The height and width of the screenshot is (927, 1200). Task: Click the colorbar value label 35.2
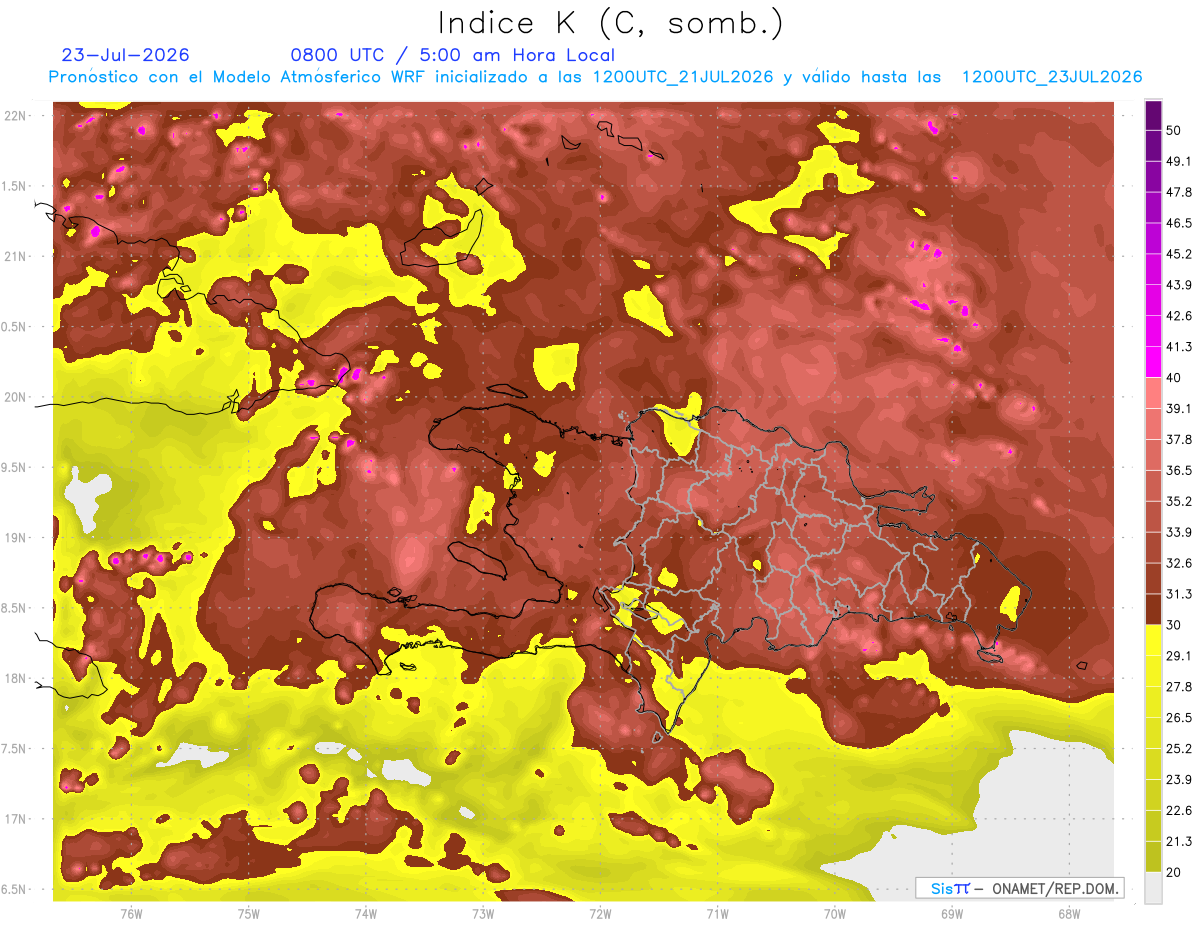[x=1179, y=501]
